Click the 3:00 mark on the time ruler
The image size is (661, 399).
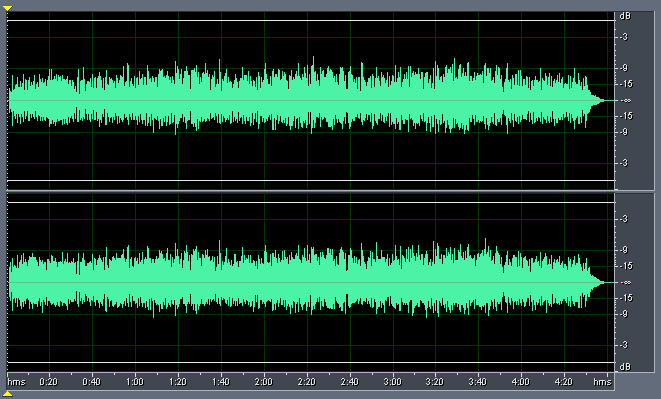tap(392, 382)
